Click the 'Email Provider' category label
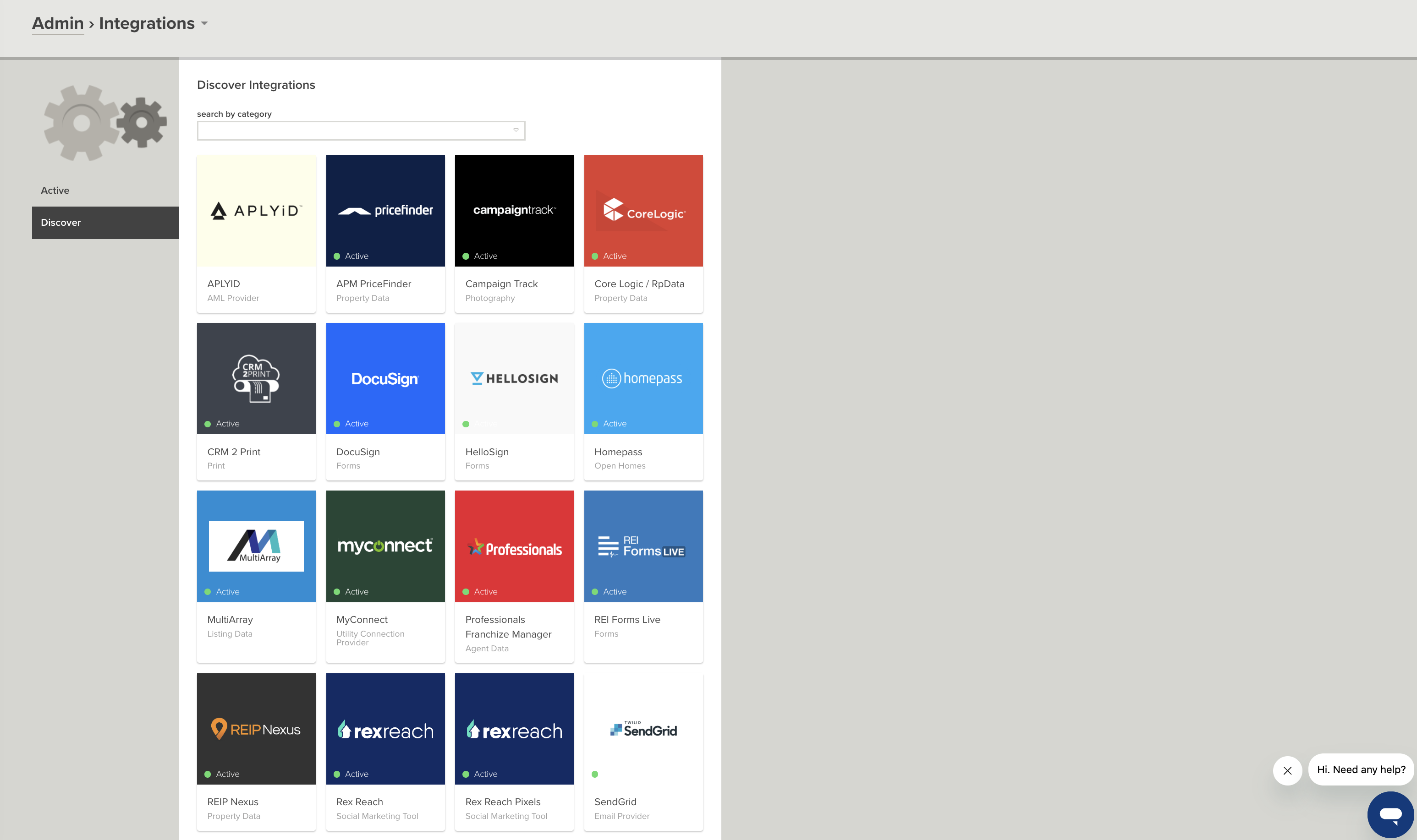 click(622, 816)
